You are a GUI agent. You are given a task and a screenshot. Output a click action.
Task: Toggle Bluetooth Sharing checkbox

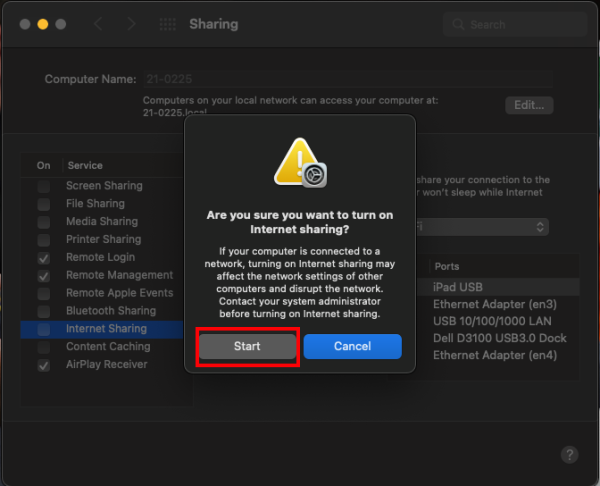[x=44, y=311]
